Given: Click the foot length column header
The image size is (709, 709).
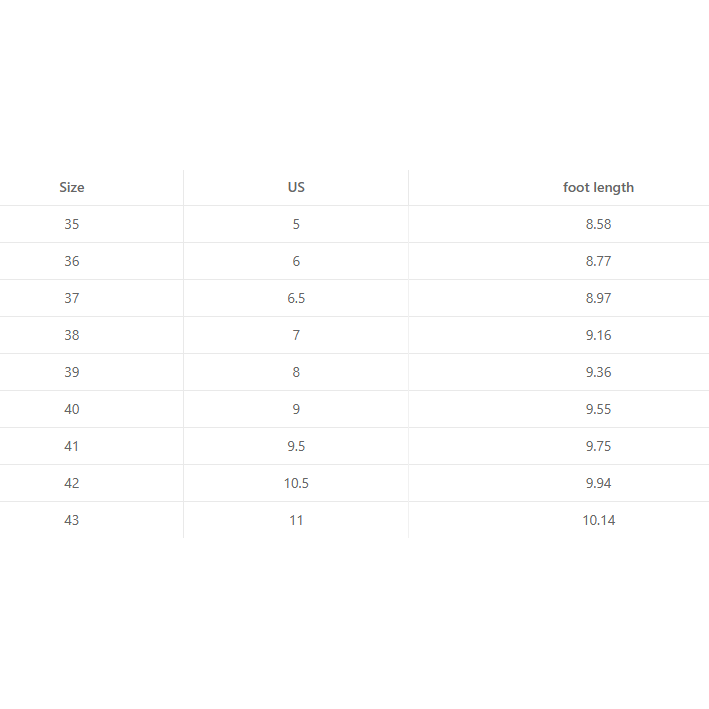Looking at the screenshot, I should pyautogui.click(x=598, y=188).
